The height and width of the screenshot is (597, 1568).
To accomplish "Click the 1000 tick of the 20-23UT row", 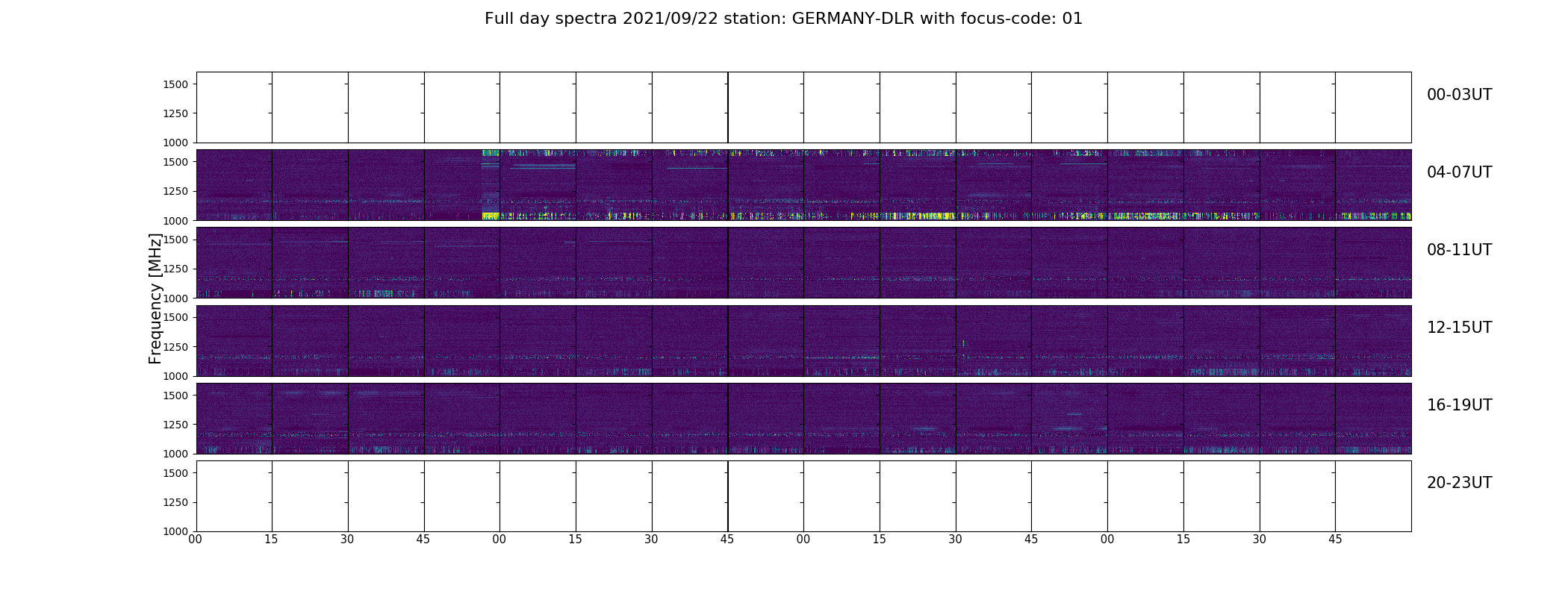I will (175, 531).
